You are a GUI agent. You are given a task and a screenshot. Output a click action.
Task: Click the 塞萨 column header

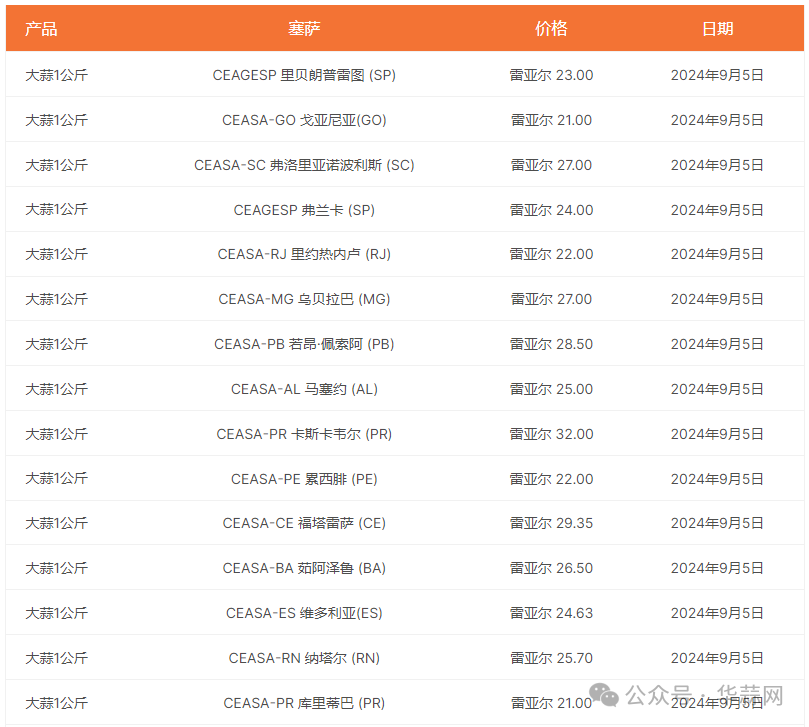[x=304, y=28]
